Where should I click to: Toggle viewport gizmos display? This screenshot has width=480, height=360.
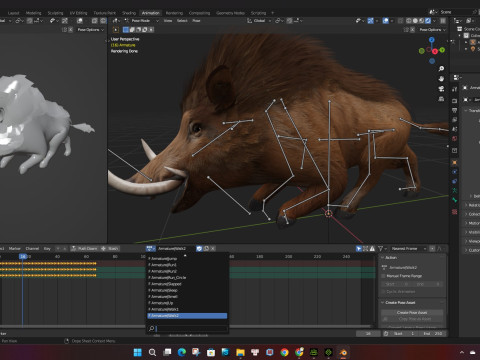tap(370, 21)
